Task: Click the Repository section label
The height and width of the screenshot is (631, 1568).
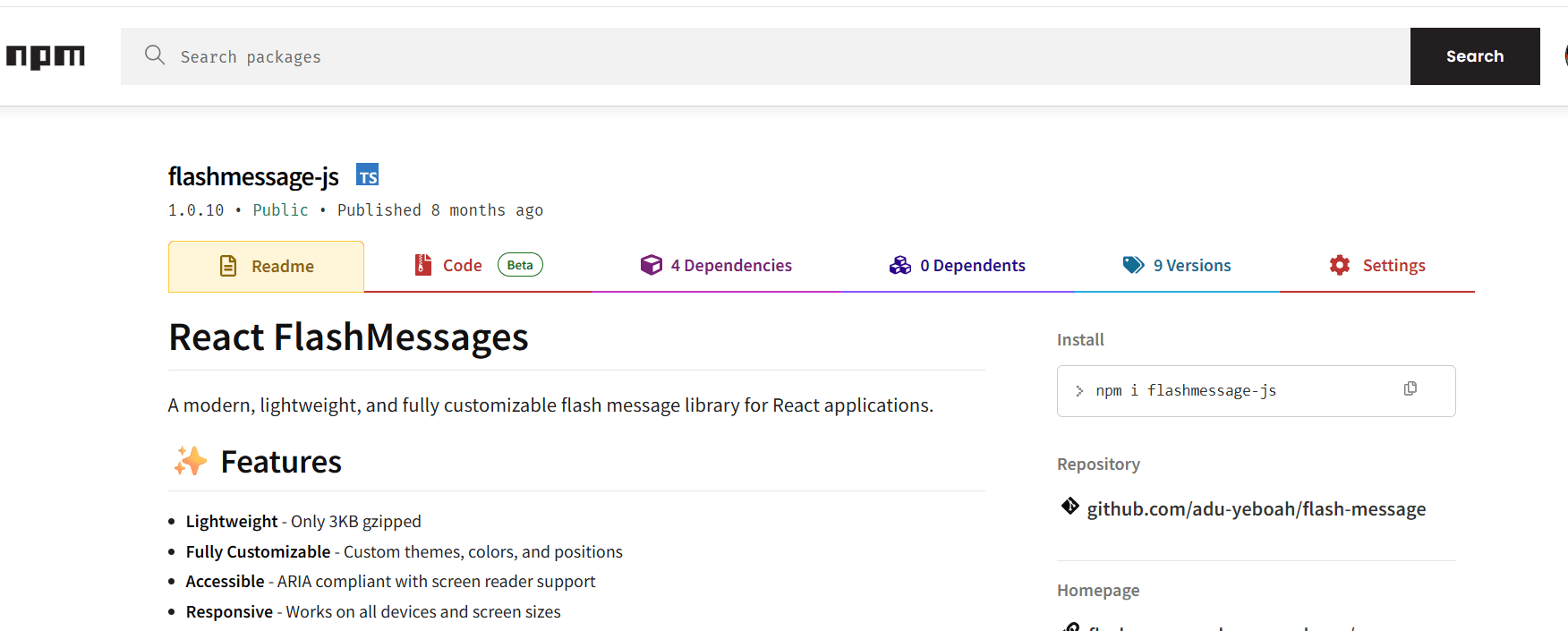Action: 1098,464
